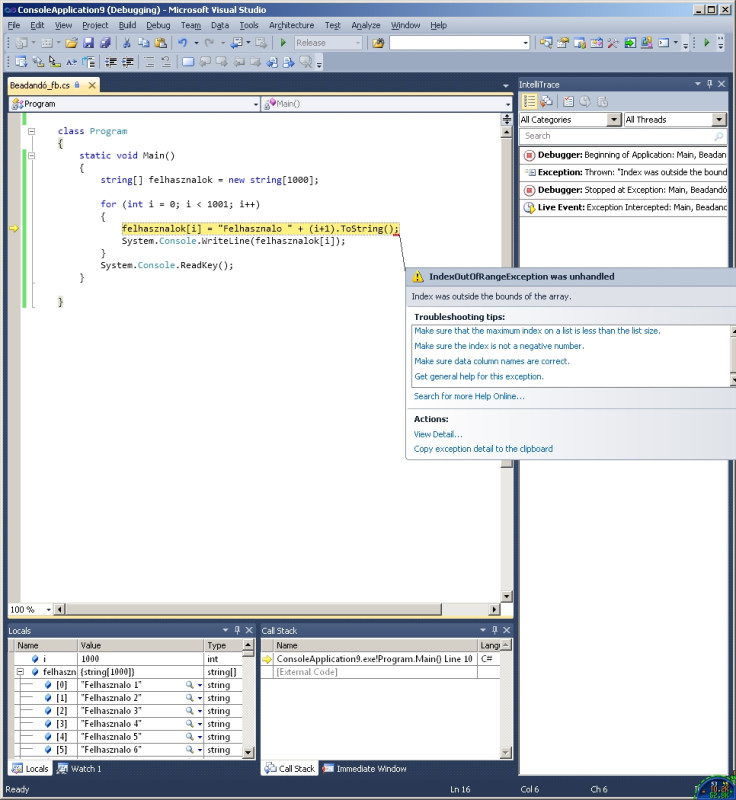Click the editor vertical scrollbar down arrow
Viewport: 736px width, 800px height.
click(x=506, y=596)
